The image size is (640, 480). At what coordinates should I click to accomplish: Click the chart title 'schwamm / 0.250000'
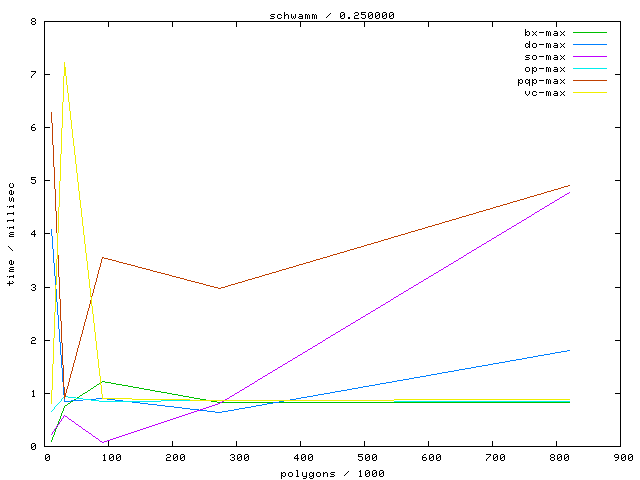tap(319, 15)
